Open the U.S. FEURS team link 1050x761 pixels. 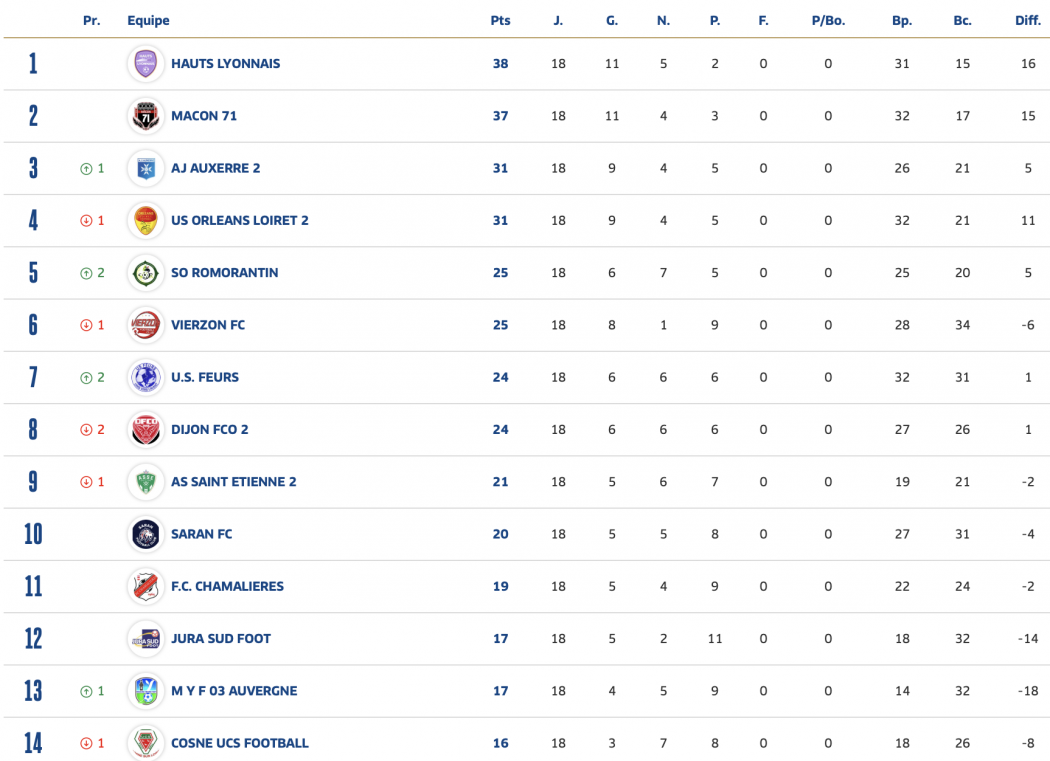(x=204, y=377)
